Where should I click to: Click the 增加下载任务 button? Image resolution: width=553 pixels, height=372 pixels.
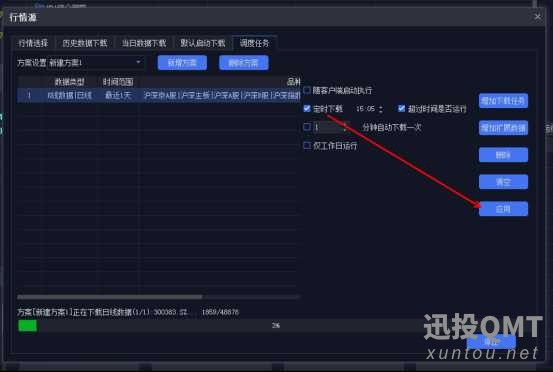[x=503, y=101]
